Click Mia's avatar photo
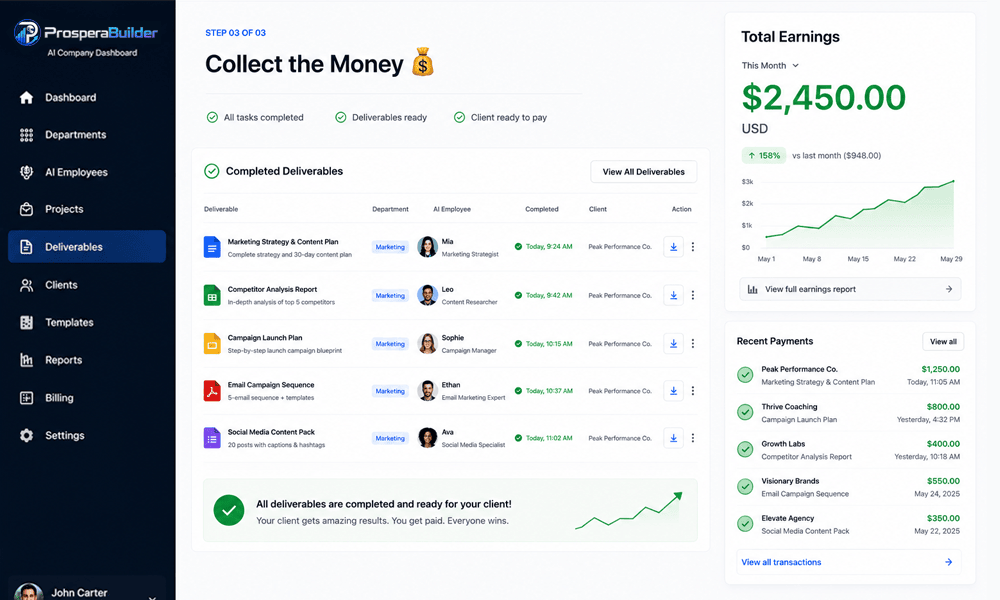The image size is (1000, 600). (427, 247)
